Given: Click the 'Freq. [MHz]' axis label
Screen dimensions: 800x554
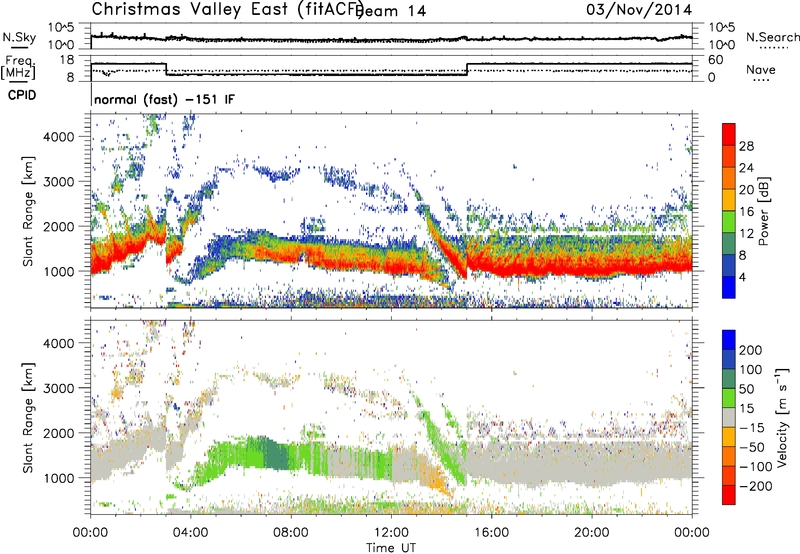Looking at the screenshot, I should coord(18,67).
